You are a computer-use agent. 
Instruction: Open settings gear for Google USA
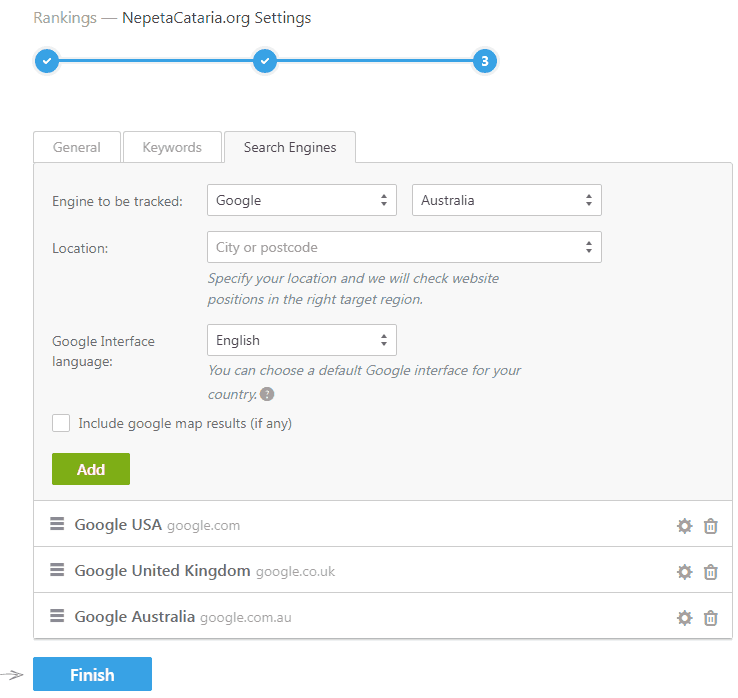point(684,526)
